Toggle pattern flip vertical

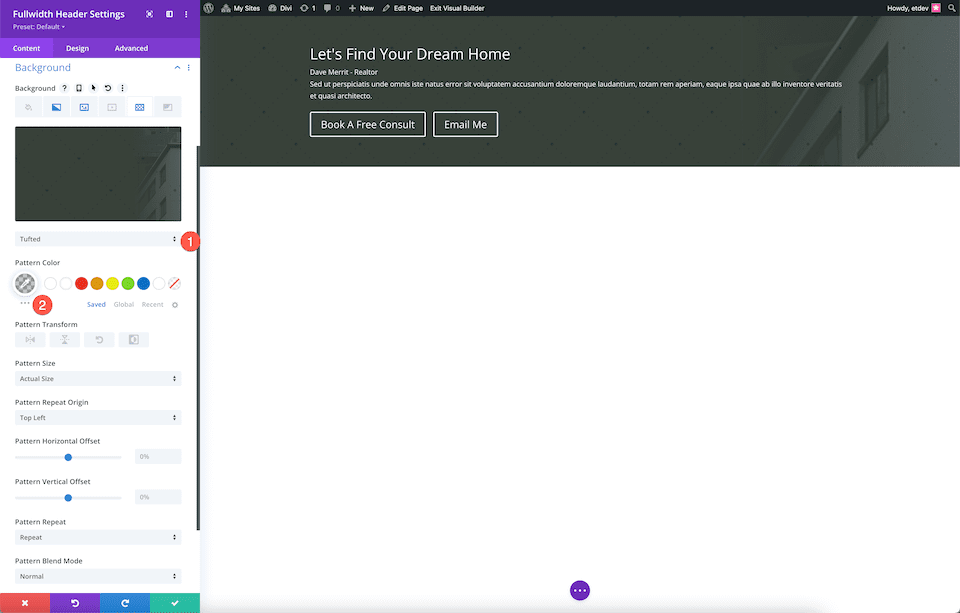[x=65, y=340]
